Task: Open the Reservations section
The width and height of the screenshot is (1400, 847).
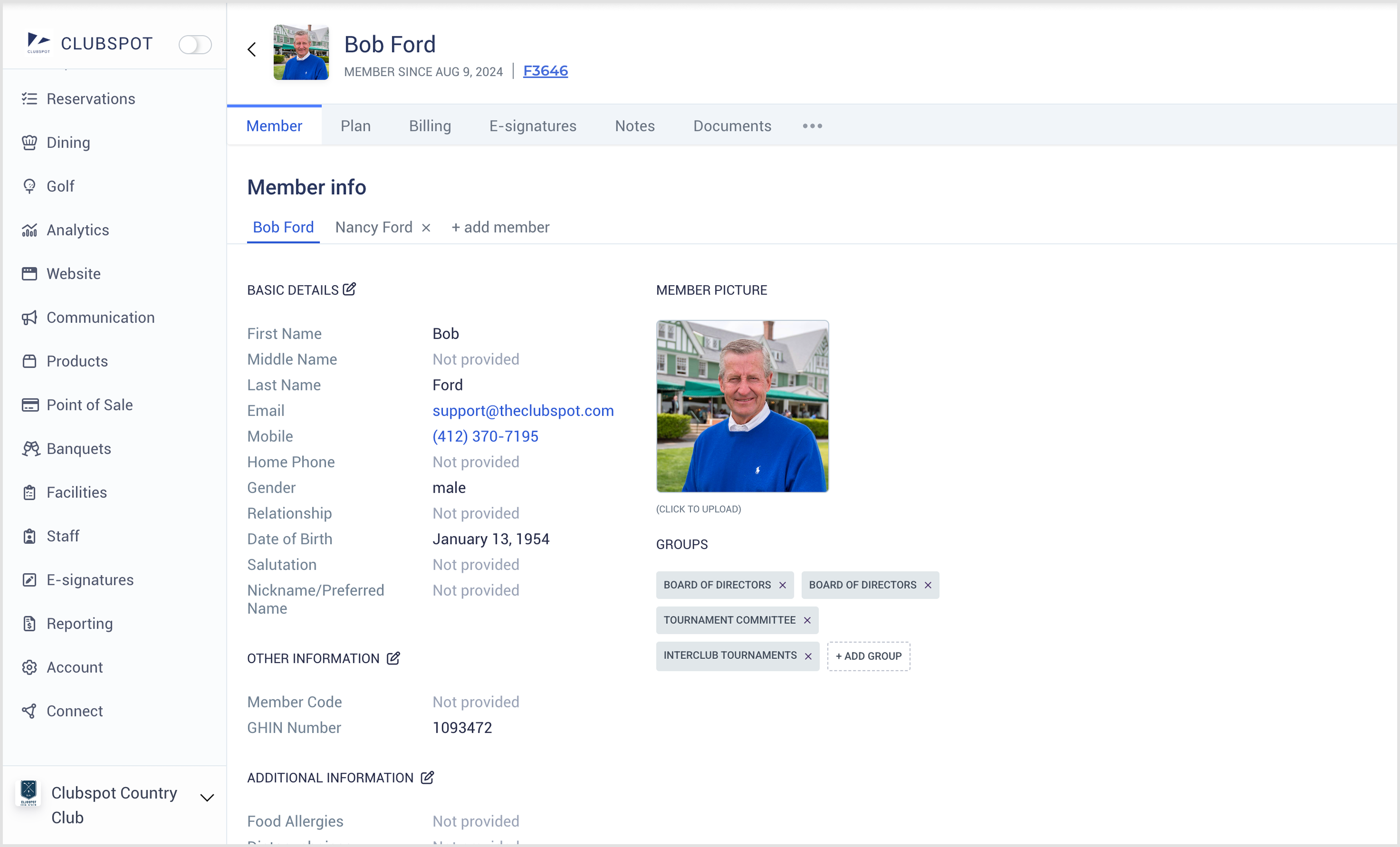Action: click(91, 99)
